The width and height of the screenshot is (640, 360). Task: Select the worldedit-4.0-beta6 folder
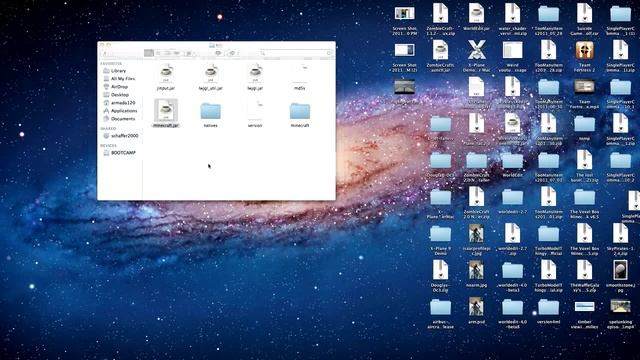coord(512,313)
